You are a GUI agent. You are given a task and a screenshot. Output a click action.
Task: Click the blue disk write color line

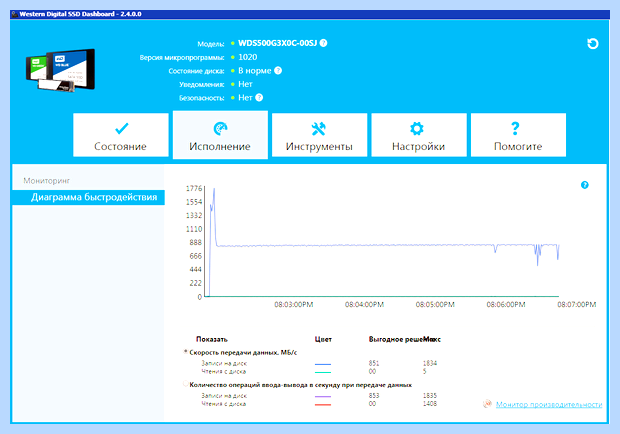click(x=323, y=364)
